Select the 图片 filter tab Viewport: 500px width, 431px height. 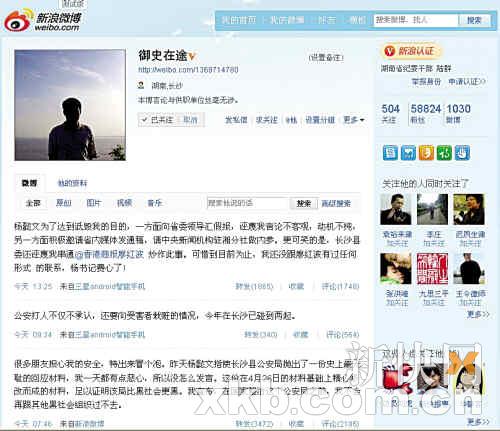(94, 203)
